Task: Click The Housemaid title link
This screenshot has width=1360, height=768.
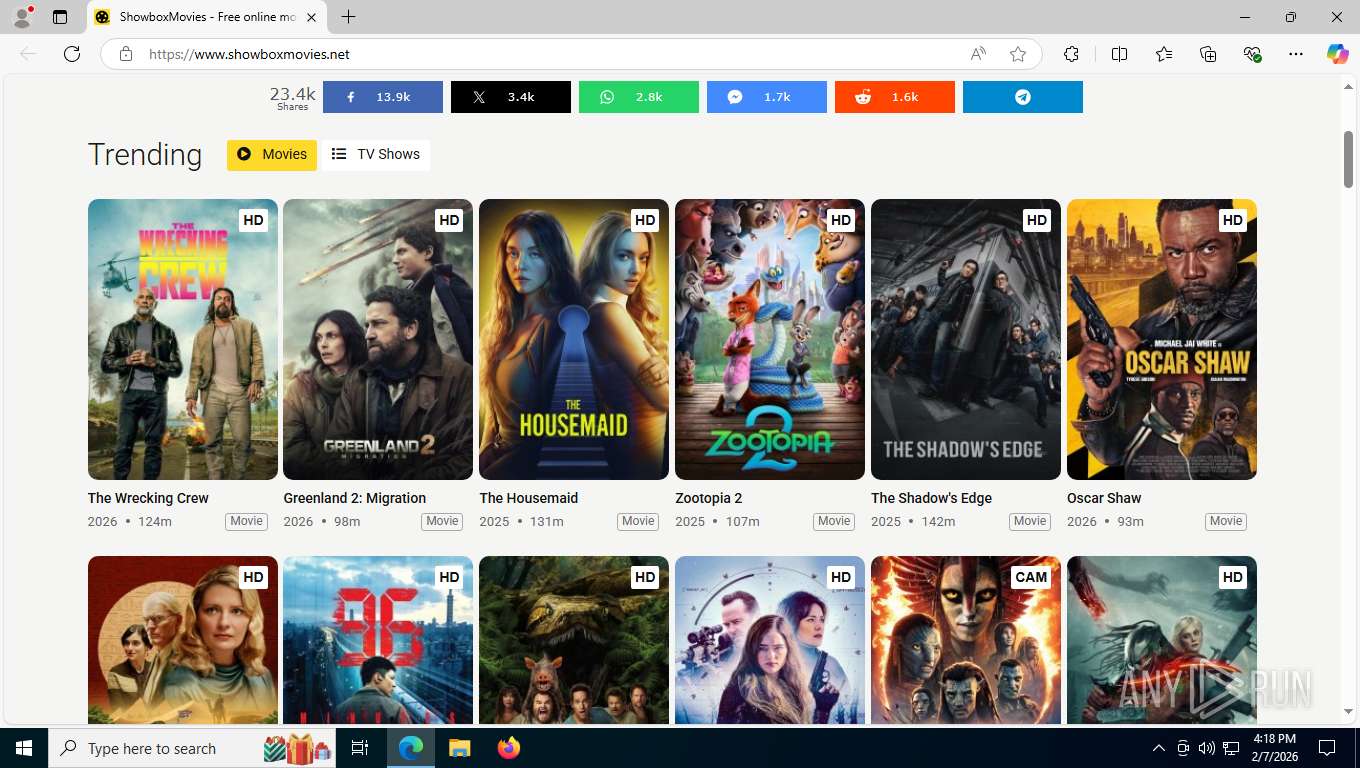Action: [x=529, y=498]
